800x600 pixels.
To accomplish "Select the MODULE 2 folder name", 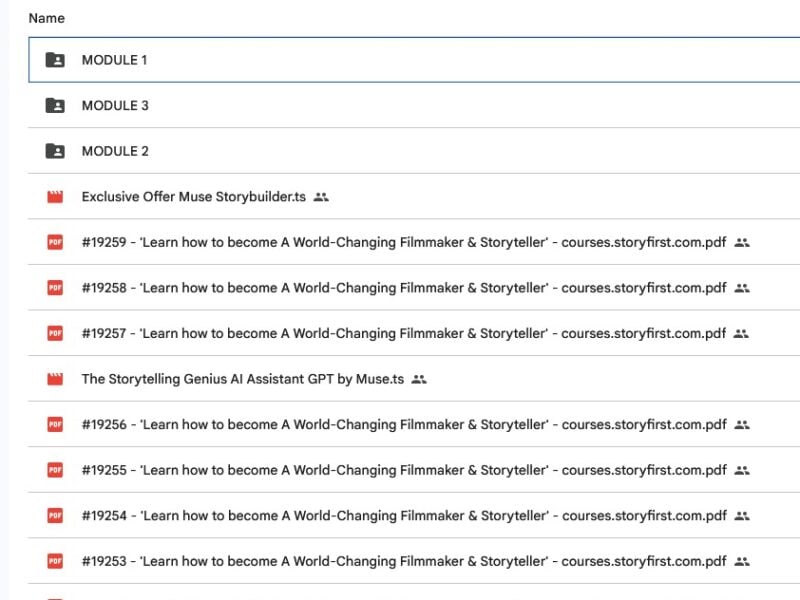I will click(115, 151).
